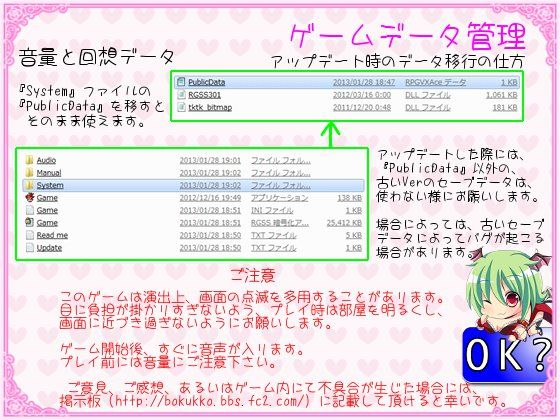Click the 音量と回想データ heading

click(x=97, y=57)
